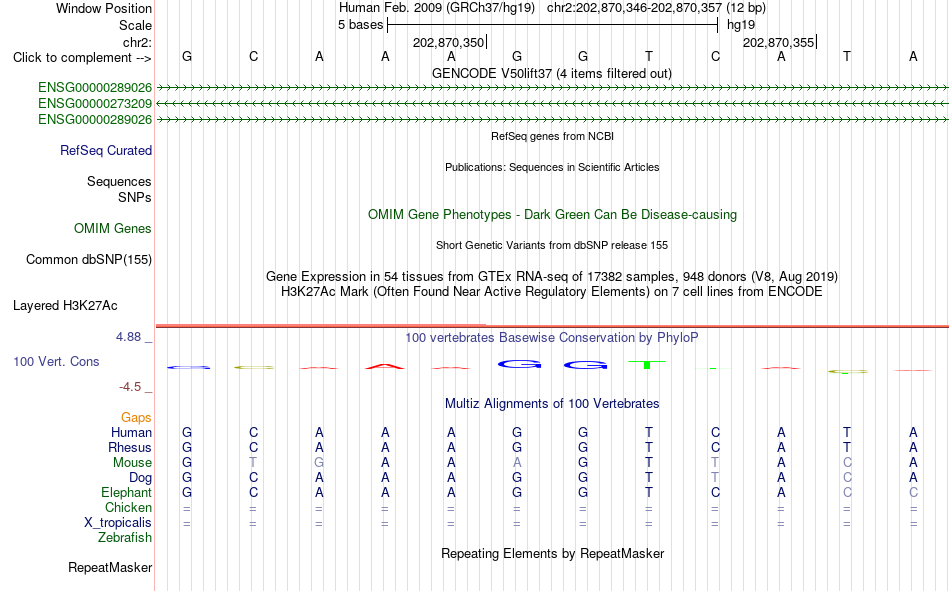Viewport: 950px width, 591px height.
Task: Click the ruler position marker 202,870,355
Action: click(779, 42)
